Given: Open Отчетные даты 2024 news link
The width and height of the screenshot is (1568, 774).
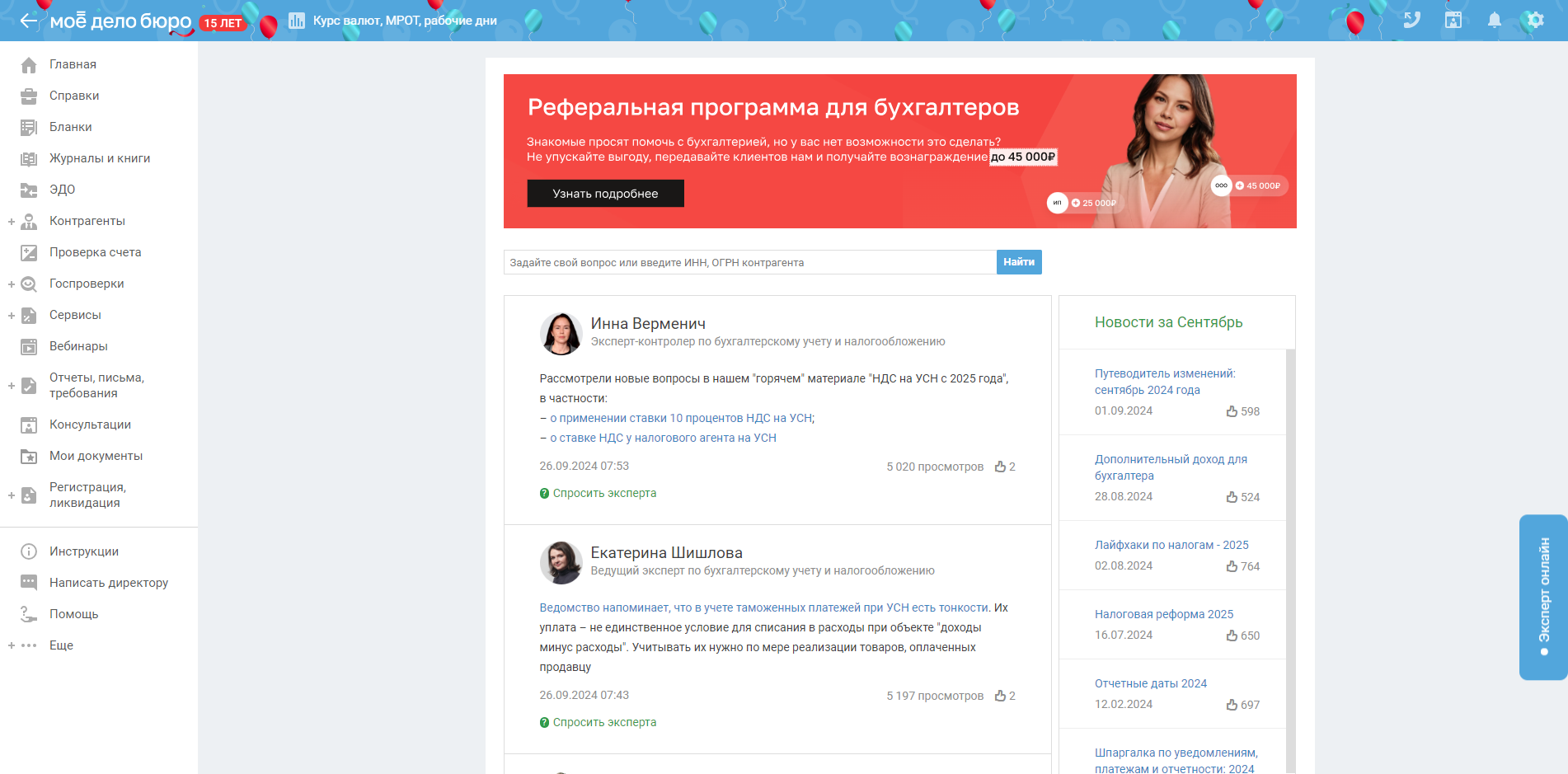Looking at the screenshot, I should pos(1151,683).
